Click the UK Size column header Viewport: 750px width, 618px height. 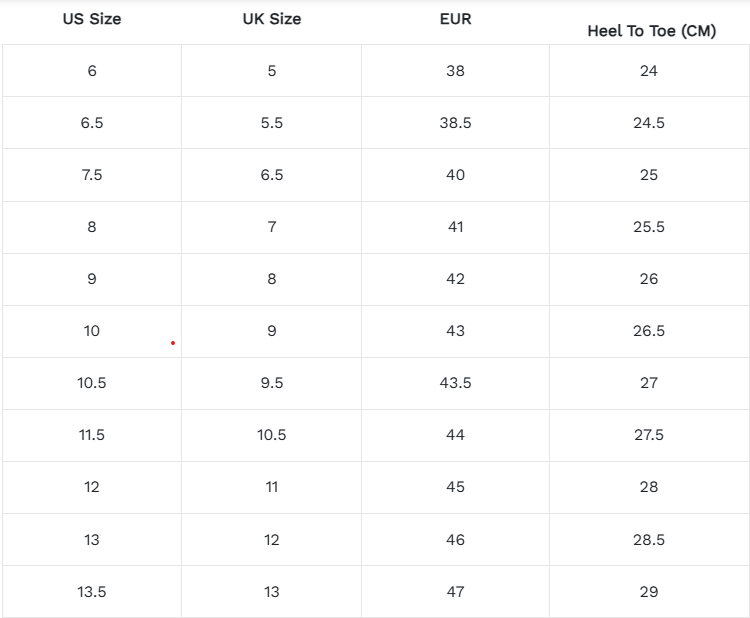click(x=271, y=19)
